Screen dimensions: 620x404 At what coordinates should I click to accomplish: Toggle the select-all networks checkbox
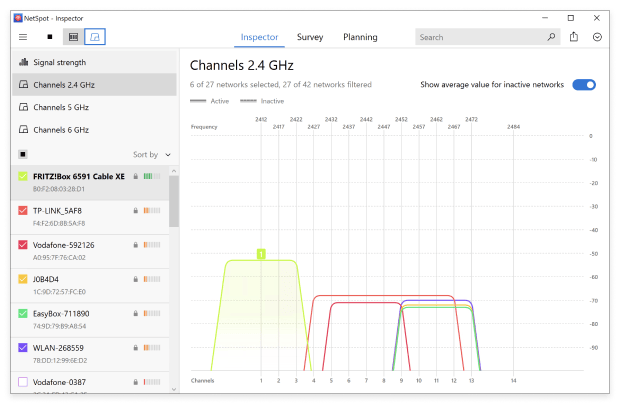(x=23, y=154)
